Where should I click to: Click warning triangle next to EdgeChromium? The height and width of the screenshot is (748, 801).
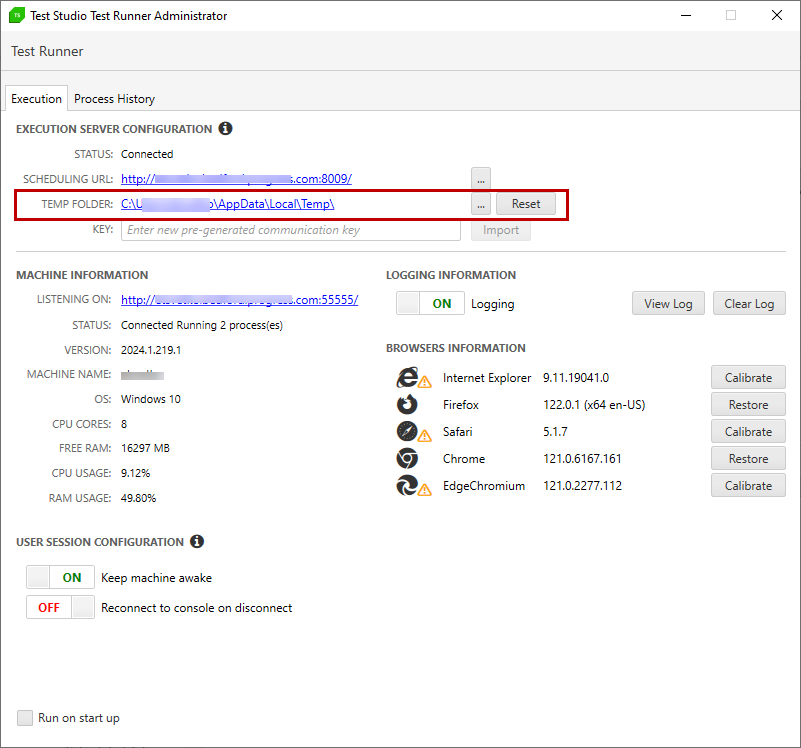point(425,490)
